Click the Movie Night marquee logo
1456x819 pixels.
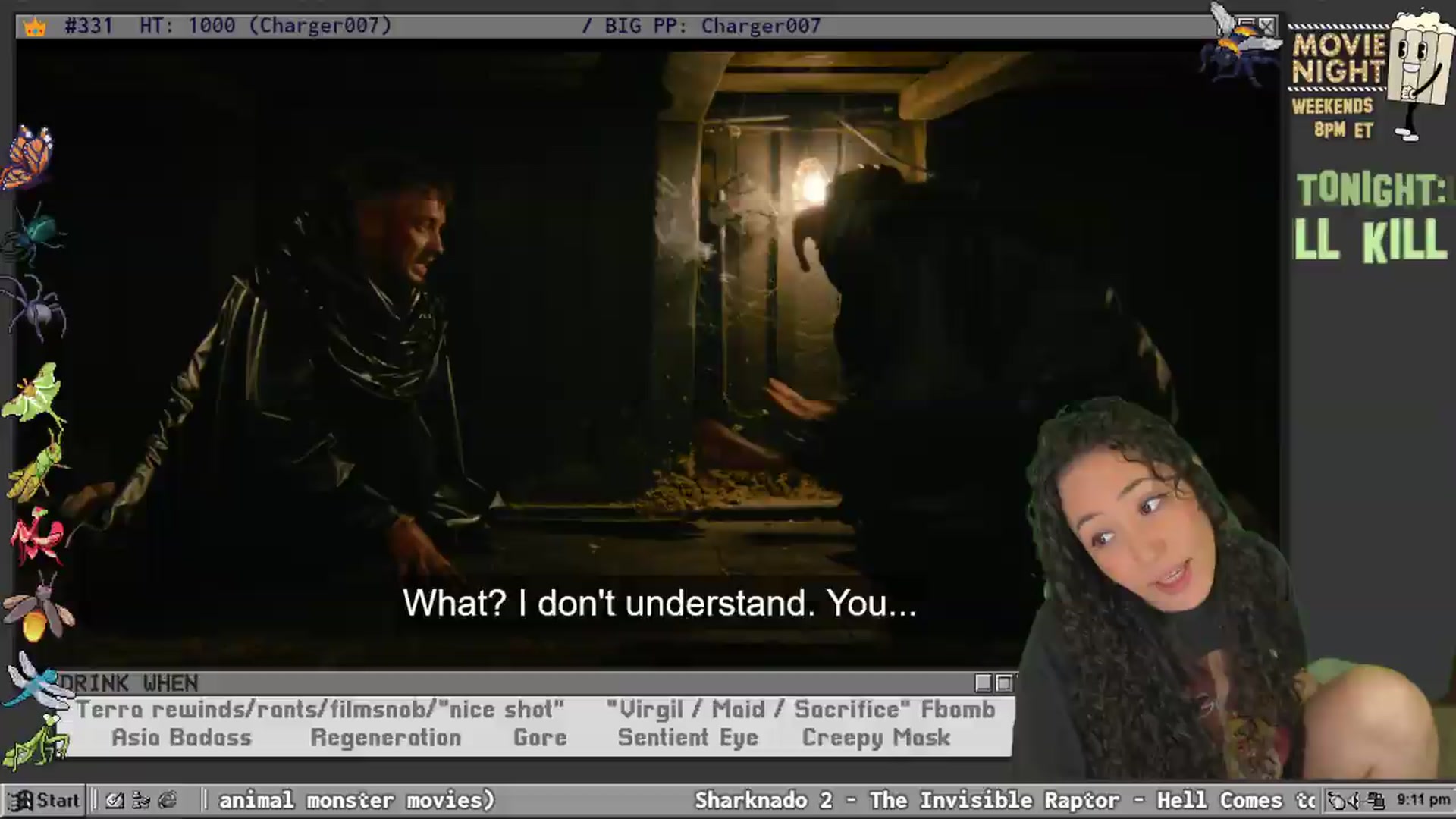pyautogui.click(x=1338, y=59)
